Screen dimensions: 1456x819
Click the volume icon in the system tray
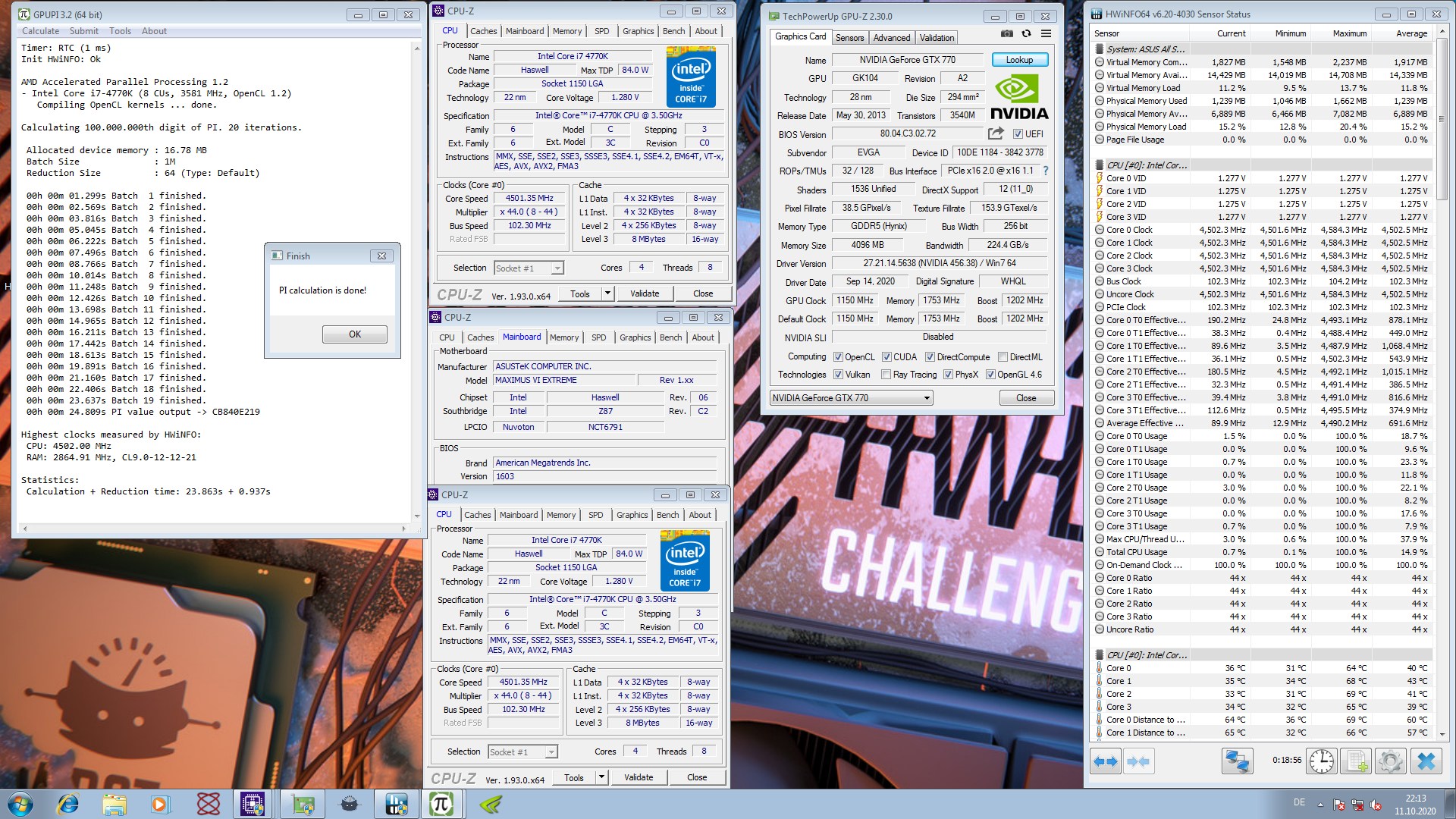[x=1376, y=805]
